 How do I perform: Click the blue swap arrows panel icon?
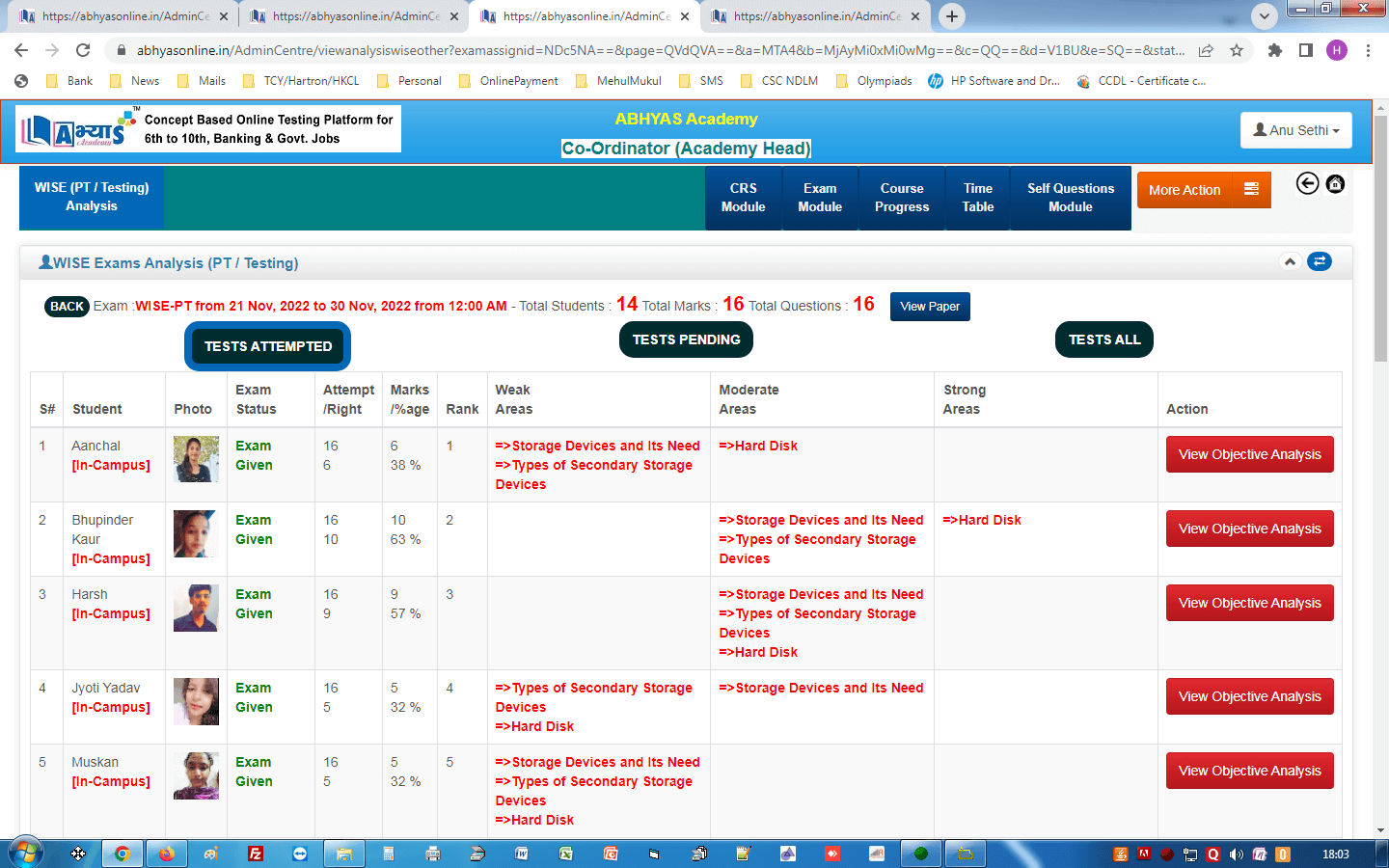point(1319,261)
